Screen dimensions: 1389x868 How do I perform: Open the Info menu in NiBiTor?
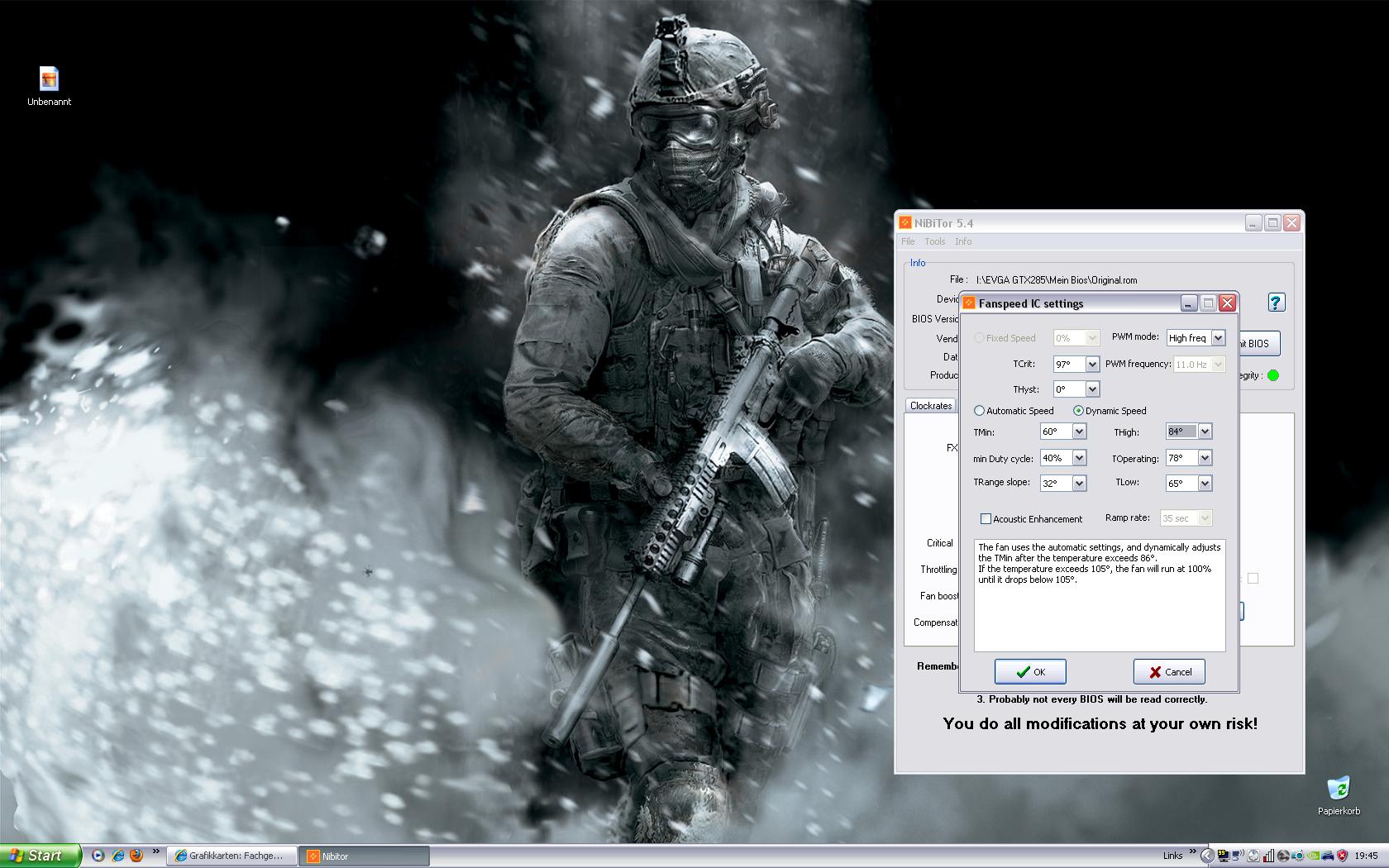pos(963,241)
